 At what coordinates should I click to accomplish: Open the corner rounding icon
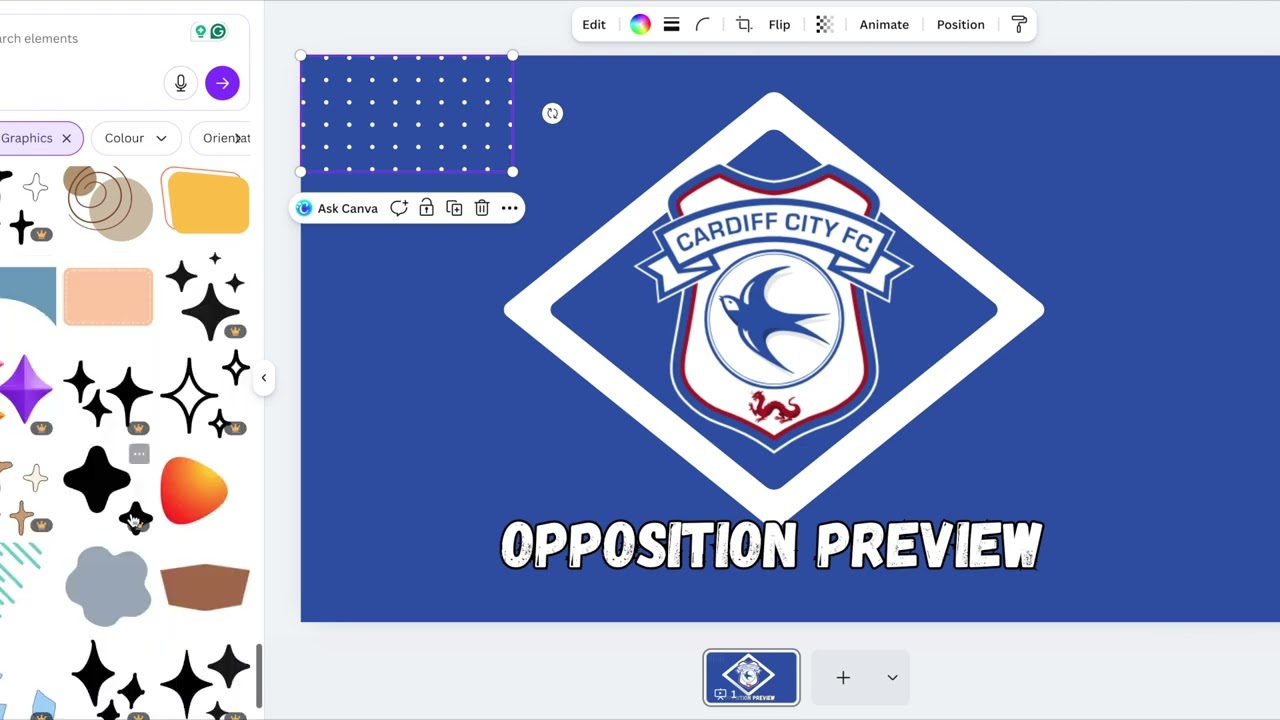point(703,25)
